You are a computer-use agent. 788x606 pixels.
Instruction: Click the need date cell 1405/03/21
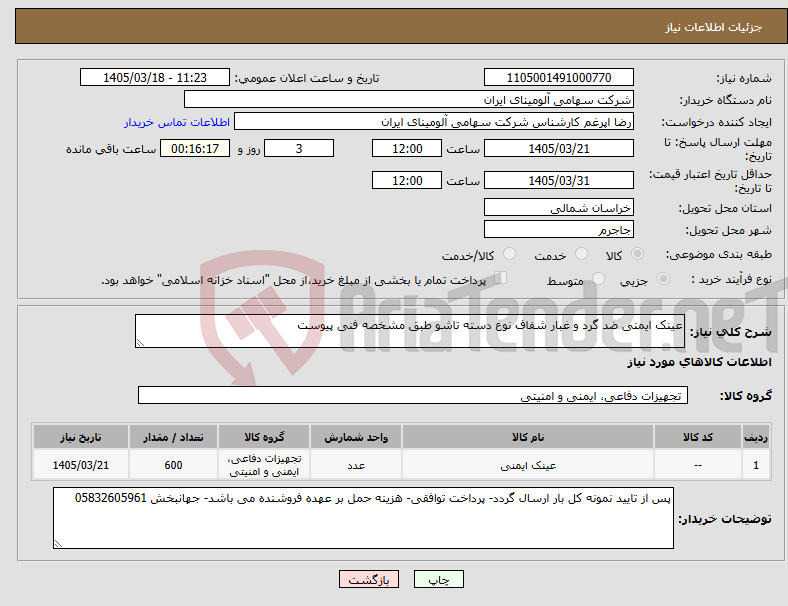coord(81,465)
